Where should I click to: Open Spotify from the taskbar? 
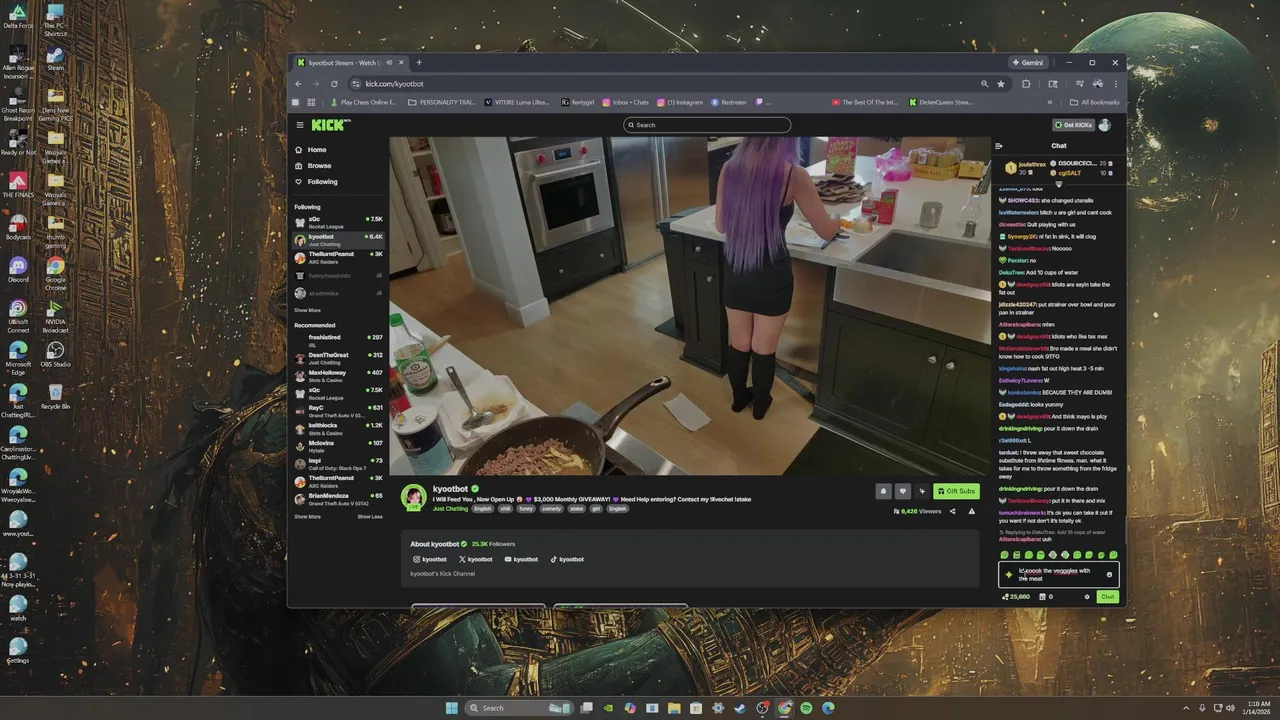click(806, 708)
